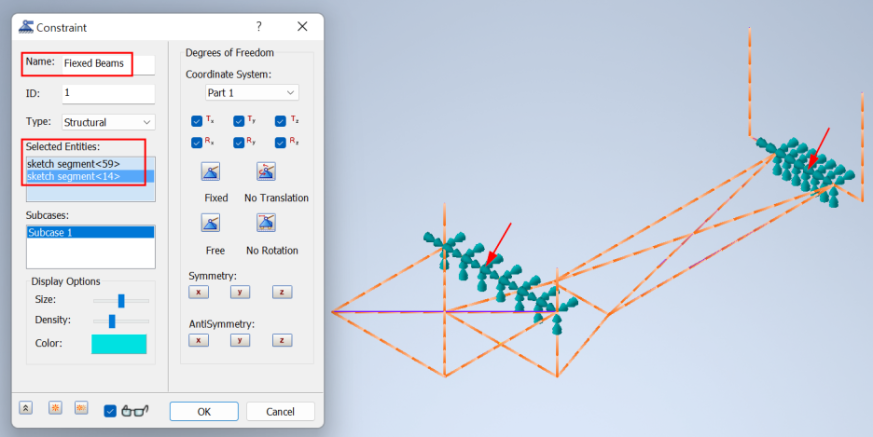Apply AntiSymmetry about the y axis
Screen dimensions: 873x437
(x=240, y=340)
